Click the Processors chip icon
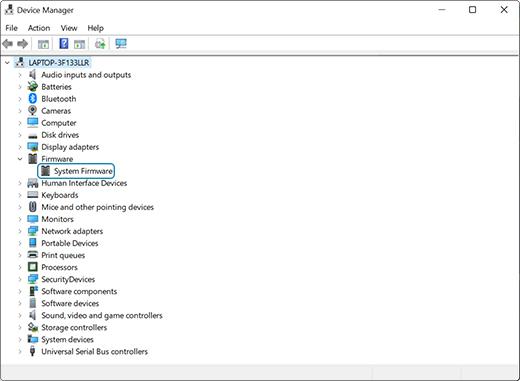The image size is (520, 381). point(33,267)
